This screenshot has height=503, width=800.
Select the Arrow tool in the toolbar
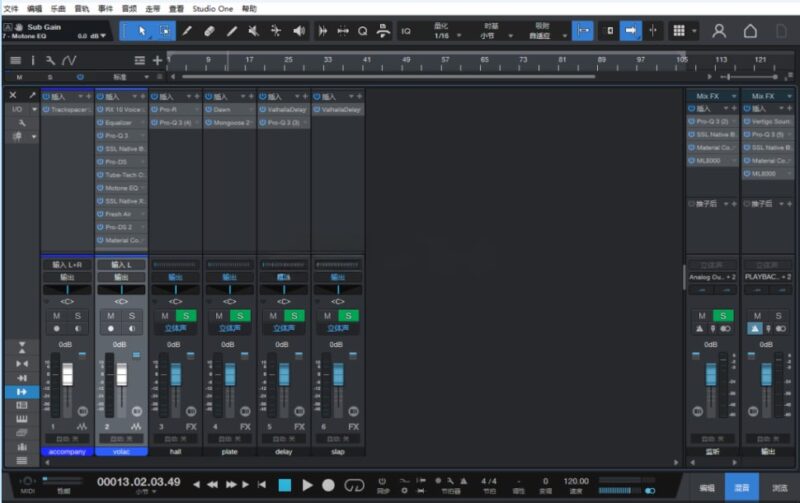tap(142, 31)
